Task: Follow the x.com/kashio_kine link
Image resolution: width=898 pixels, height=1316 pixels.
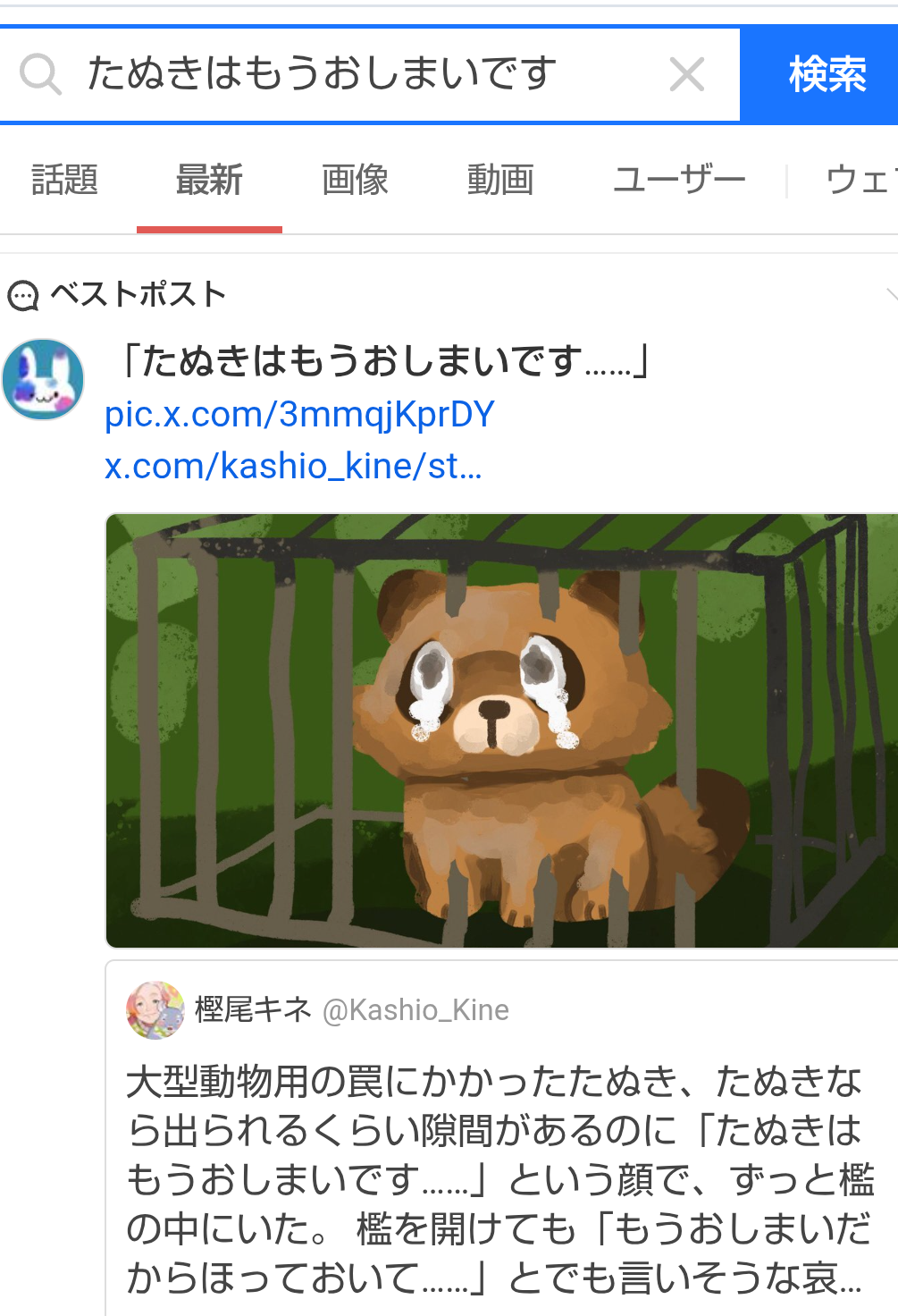Action: (293, 466)
